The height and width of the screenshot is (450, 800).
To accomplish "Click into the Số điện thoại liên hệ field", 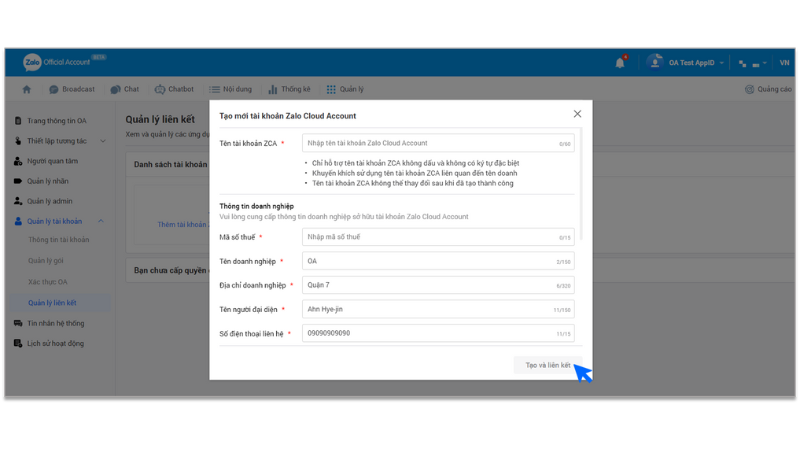I will (438, 333).
